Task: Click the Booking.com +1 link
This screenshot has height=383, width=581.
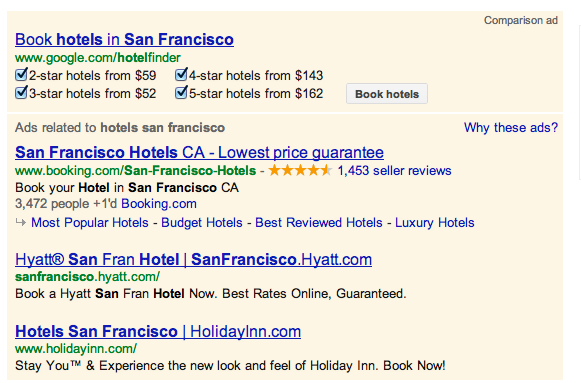Action: pyautogui.click(x=159, y=204)
